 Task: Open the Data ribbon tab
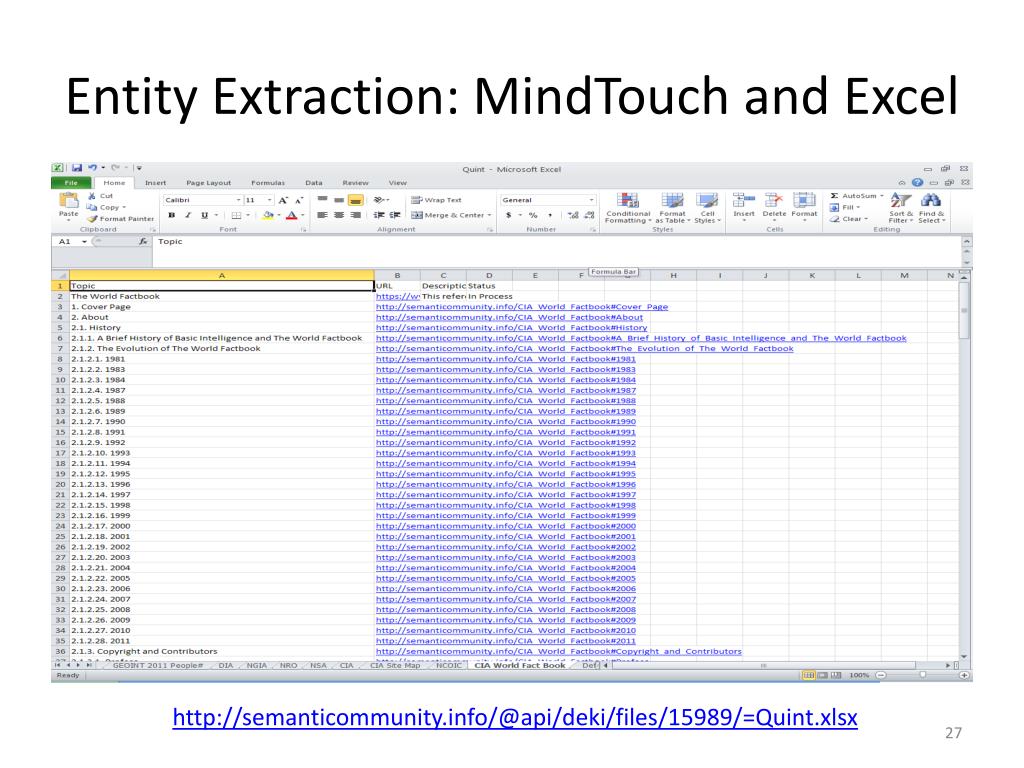tap(313, 183)
